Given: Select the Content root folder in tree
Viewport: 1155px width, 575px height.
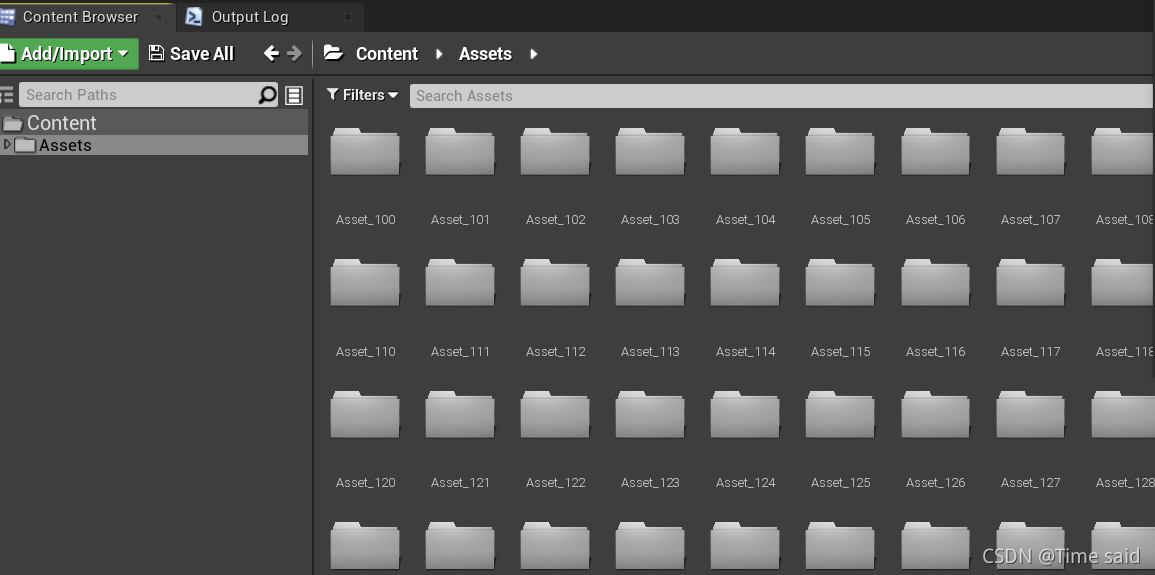Looking at the screenshot, I should click(x=154, y=123).
